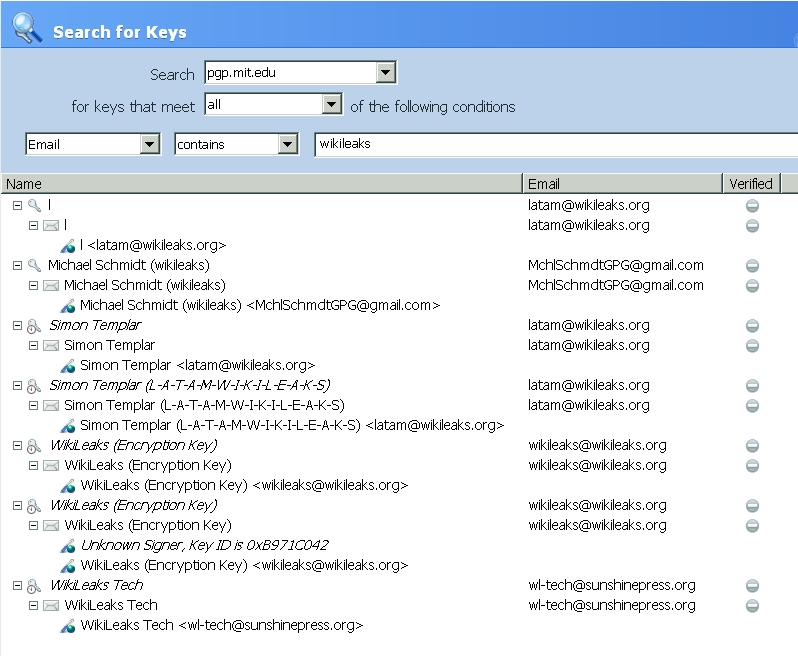Click the key icon beside the top-level 'l' entry

(34, 205)
